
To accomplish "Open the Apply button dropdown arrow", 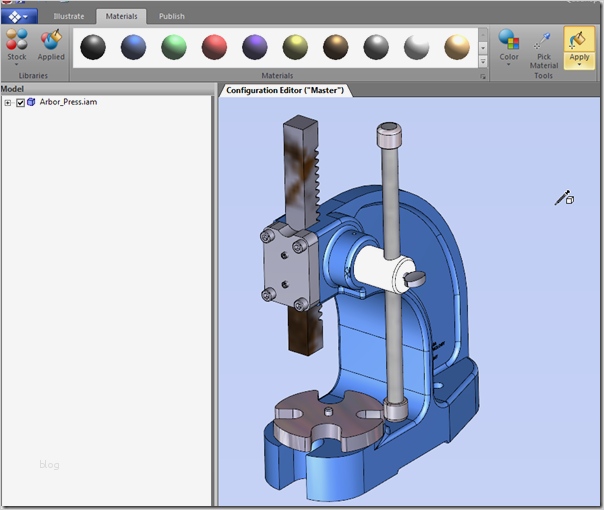I will pyautogui.click(x=578, y=65).
